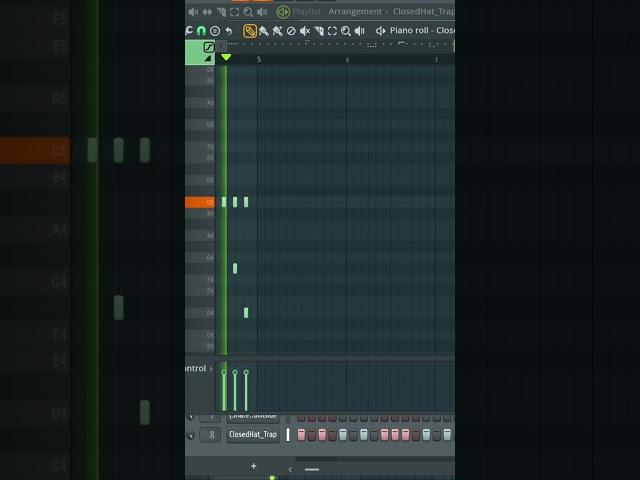
Task: Click the Playback speaker tool in piano roll
Action: 360,31
